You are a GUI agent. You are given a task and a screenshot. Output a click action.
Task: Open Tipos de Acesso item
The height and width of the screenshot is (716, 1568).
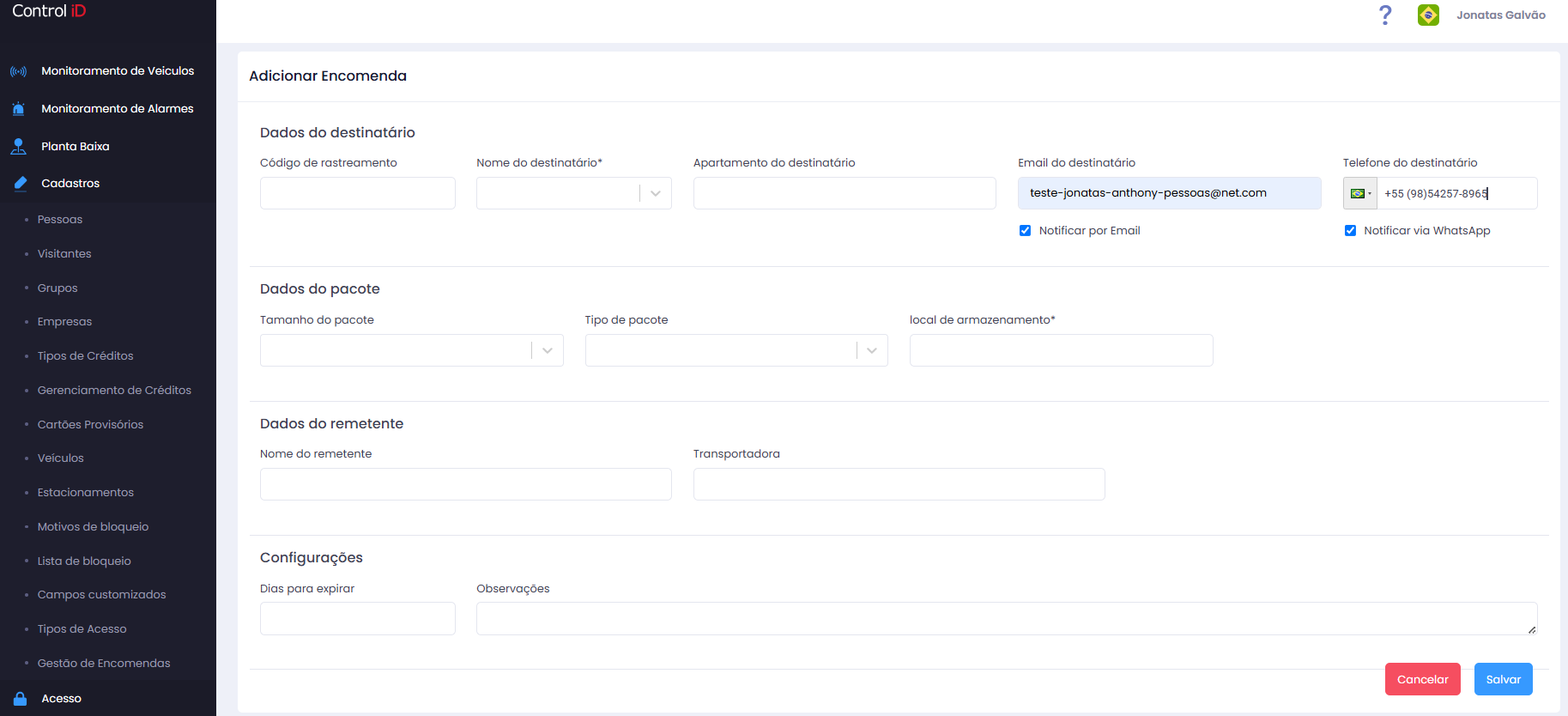tap(82, 629)
